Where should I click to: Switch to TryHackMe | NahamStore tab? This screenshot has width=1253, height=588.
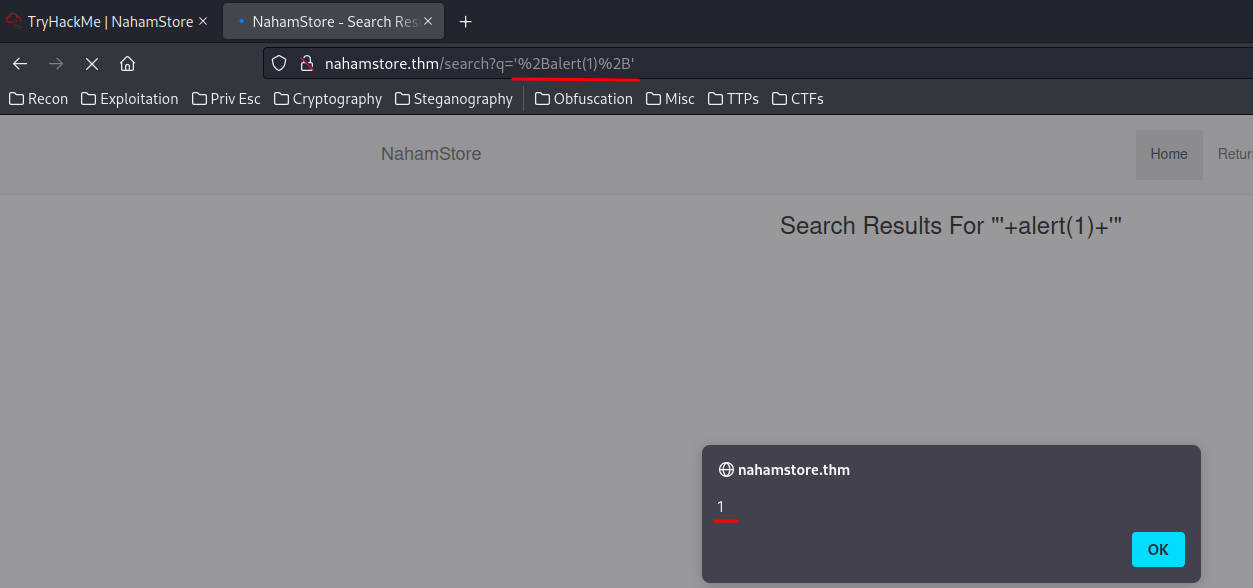tap(109, 22)
